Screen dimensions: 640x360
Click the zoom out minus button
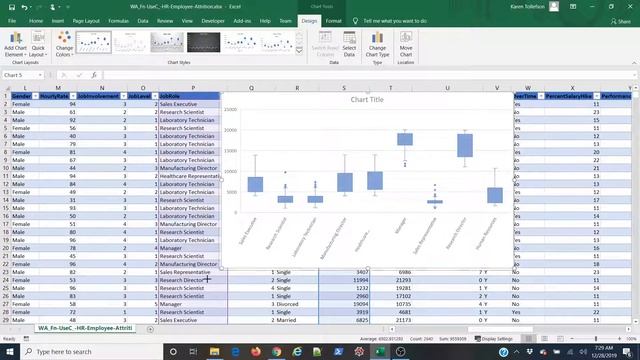[x=572, y=339]
